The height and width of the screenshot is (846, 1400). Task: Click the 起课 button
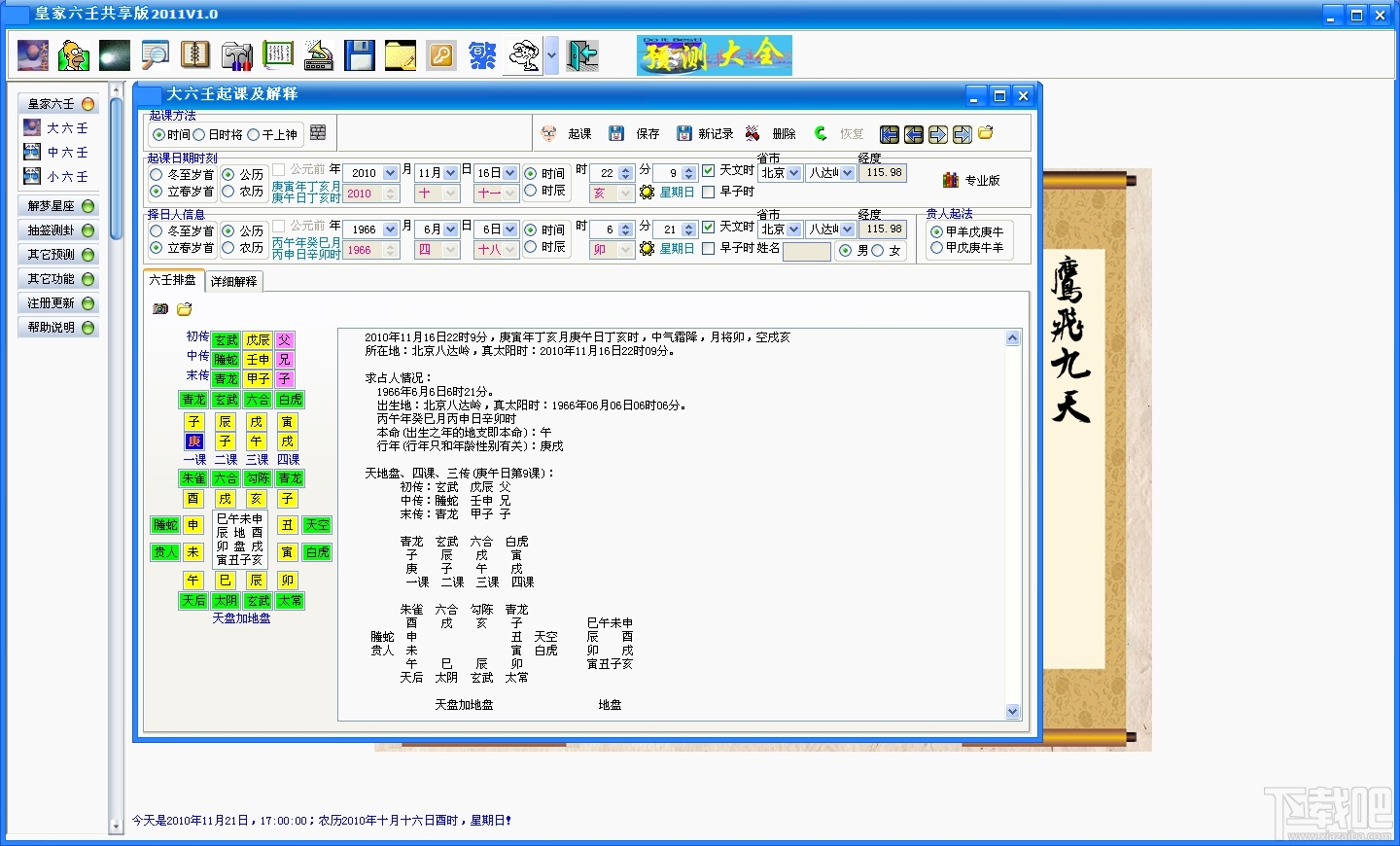[x=568, y=134]
